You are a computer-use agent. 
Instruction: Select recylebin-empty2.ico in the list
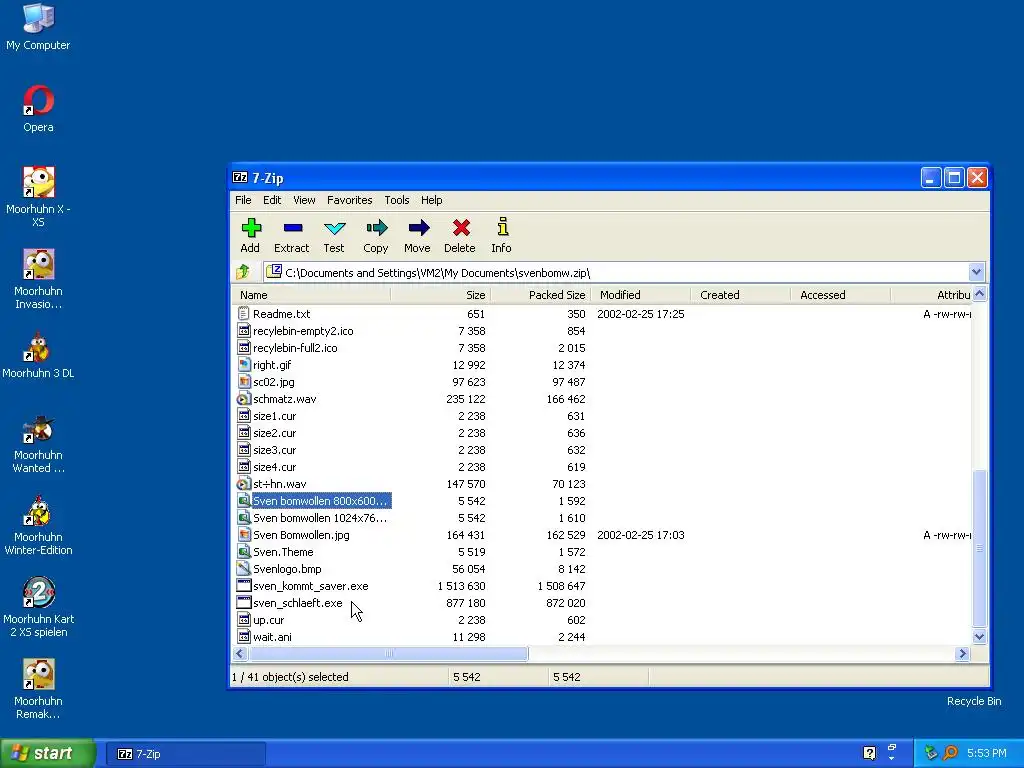point(303,331)
